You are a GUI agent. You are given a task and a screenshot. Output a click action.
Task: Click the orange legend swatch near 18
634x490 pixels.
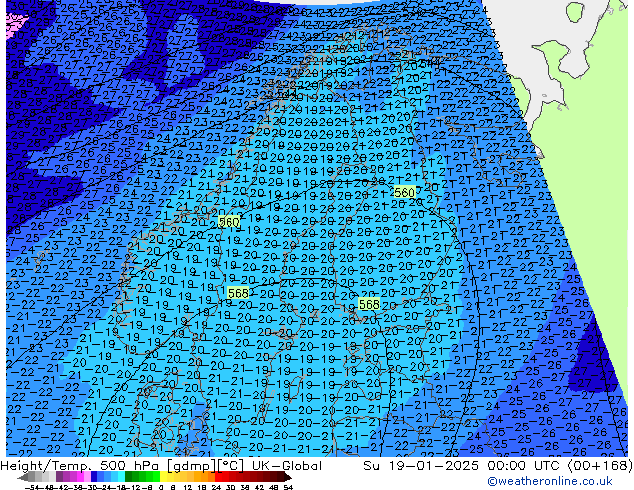point(205,476)
